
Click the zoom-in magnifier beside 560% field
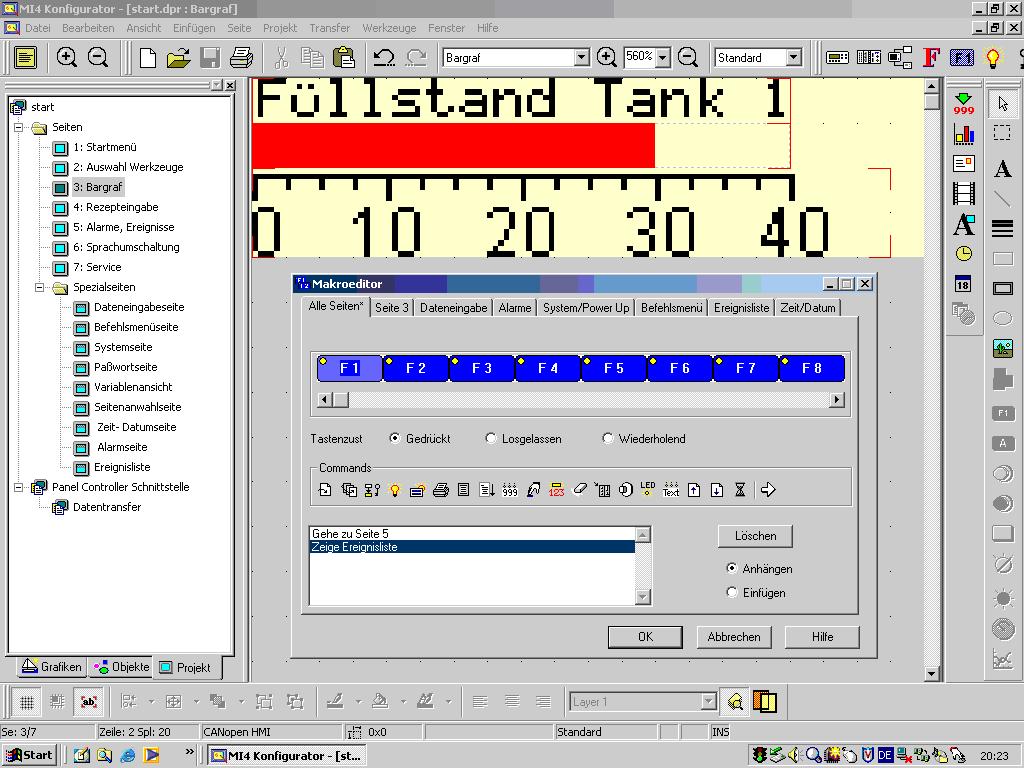tap(607, 57)
